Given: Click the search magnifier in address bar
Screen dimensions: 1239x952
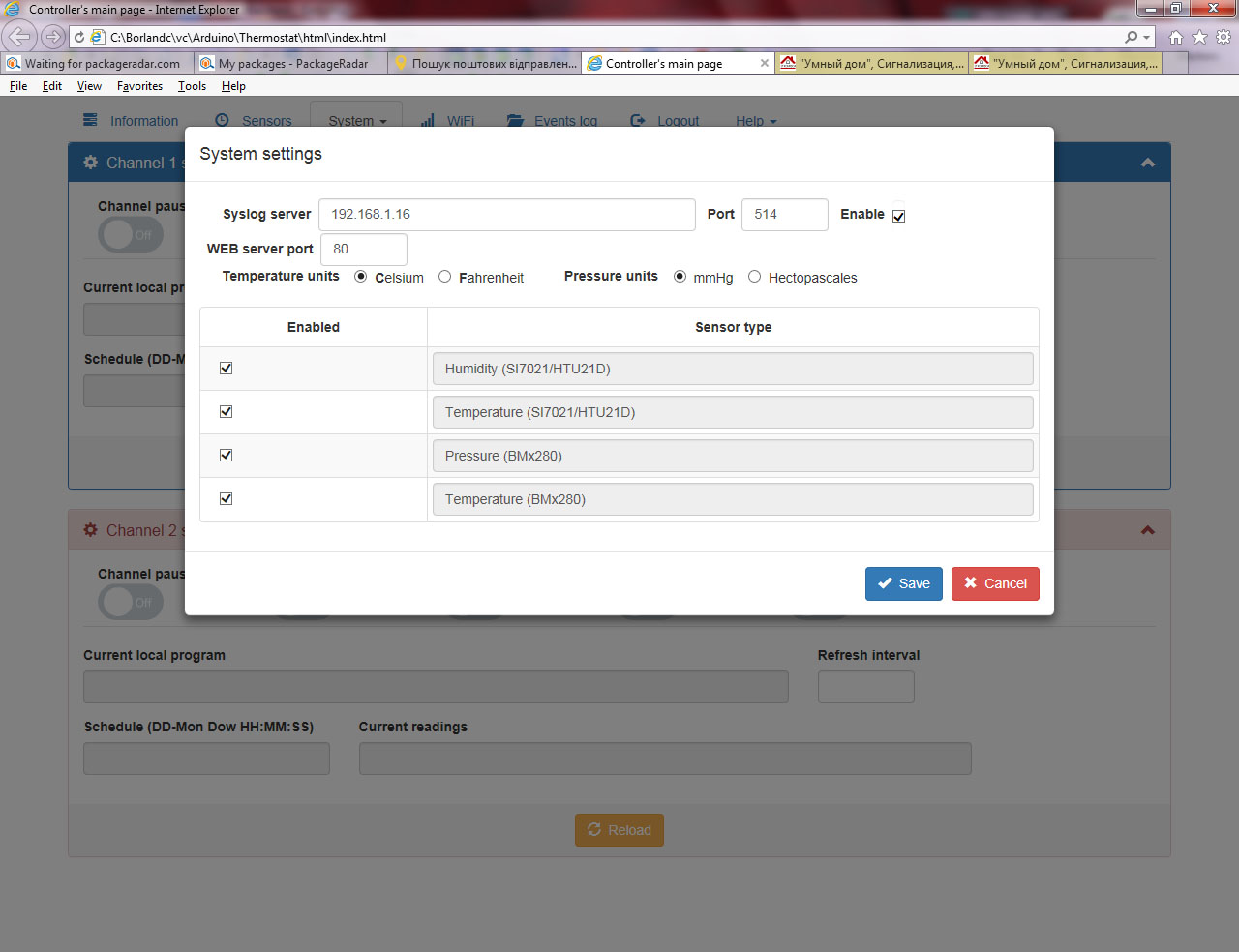Looking at the screenshot, I should click(x=1132, y=37).
